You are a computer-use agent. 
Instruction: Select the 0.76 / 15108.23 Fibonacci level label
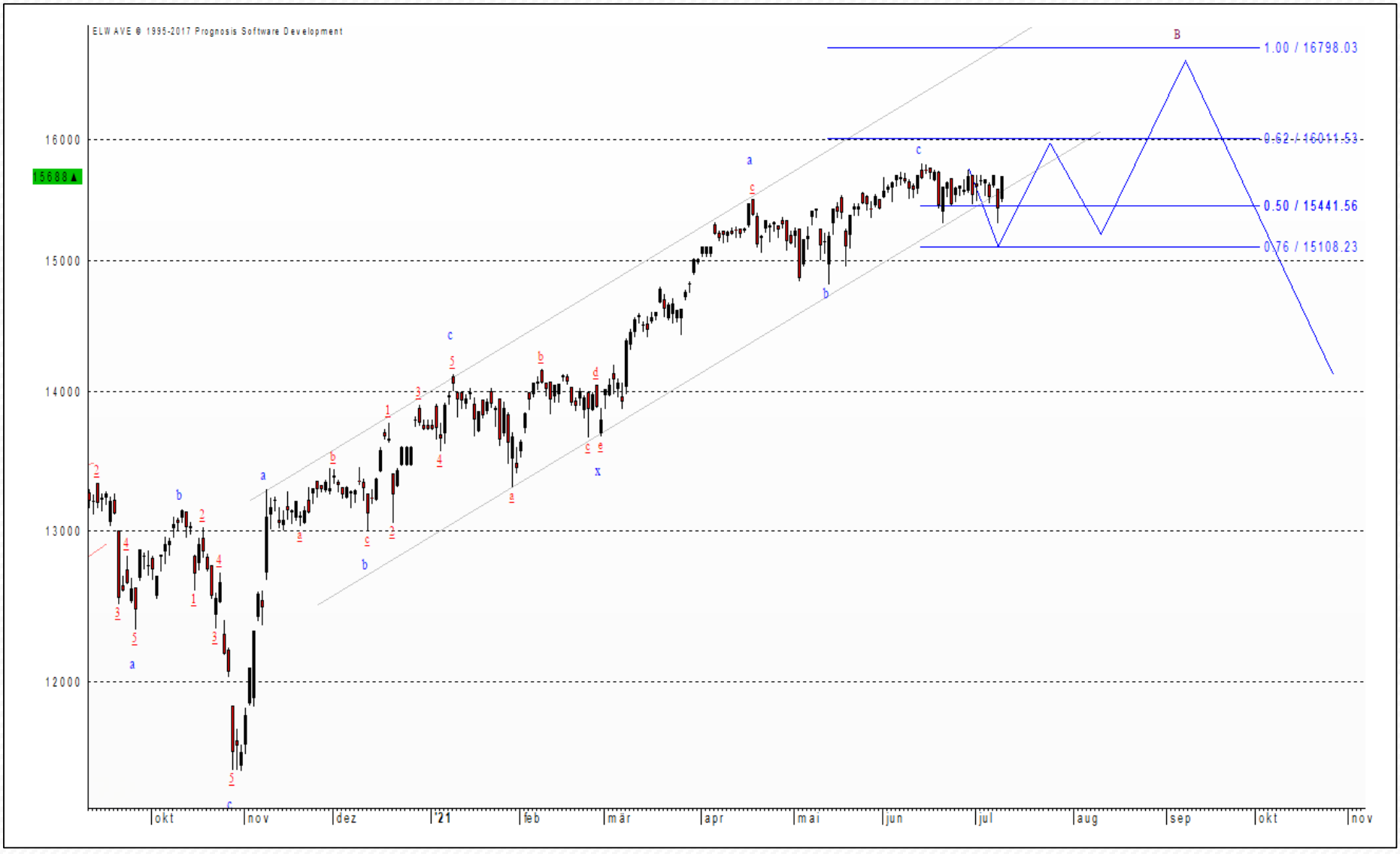point(1311,247)
